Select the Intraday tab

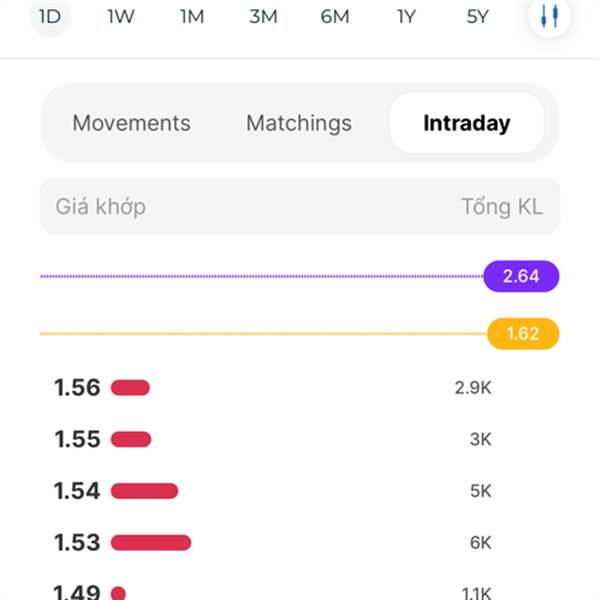[x=467, y=123]
